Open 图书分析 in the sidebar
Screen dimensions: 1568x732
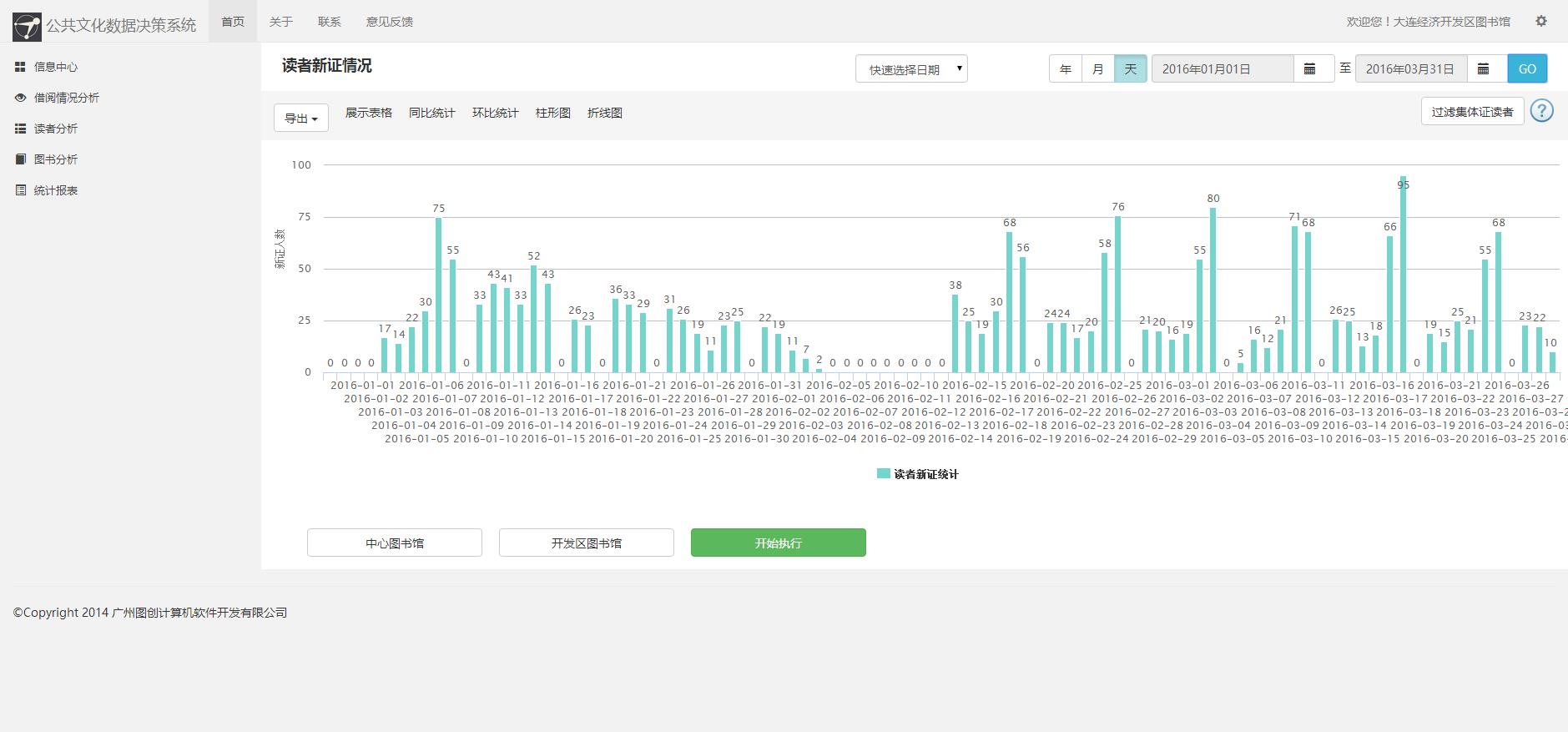click(56, 159)
